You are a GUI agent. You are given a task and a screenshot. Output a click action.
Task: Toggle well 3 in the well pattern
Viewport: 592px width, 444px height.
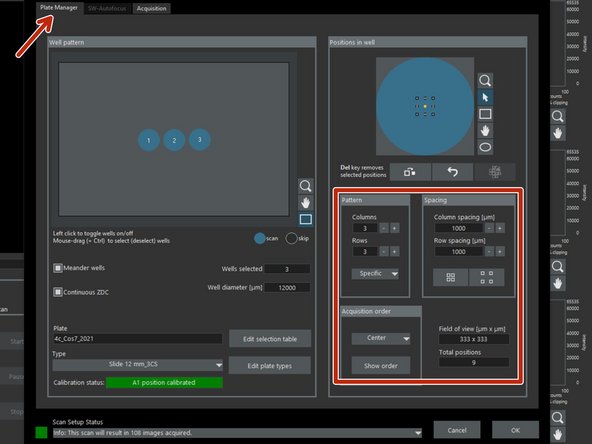click(x=200, y=139)
